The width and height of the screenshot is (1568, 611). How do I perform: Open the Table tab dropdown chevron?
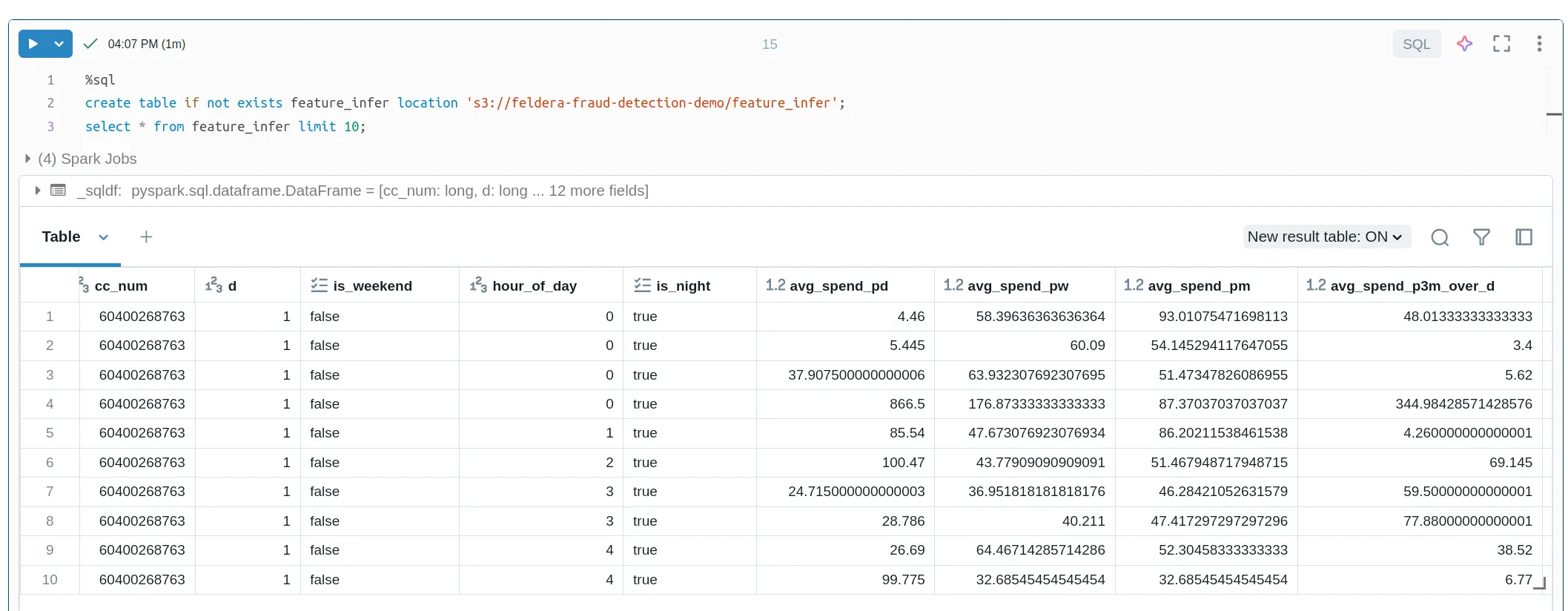point(104,237)
